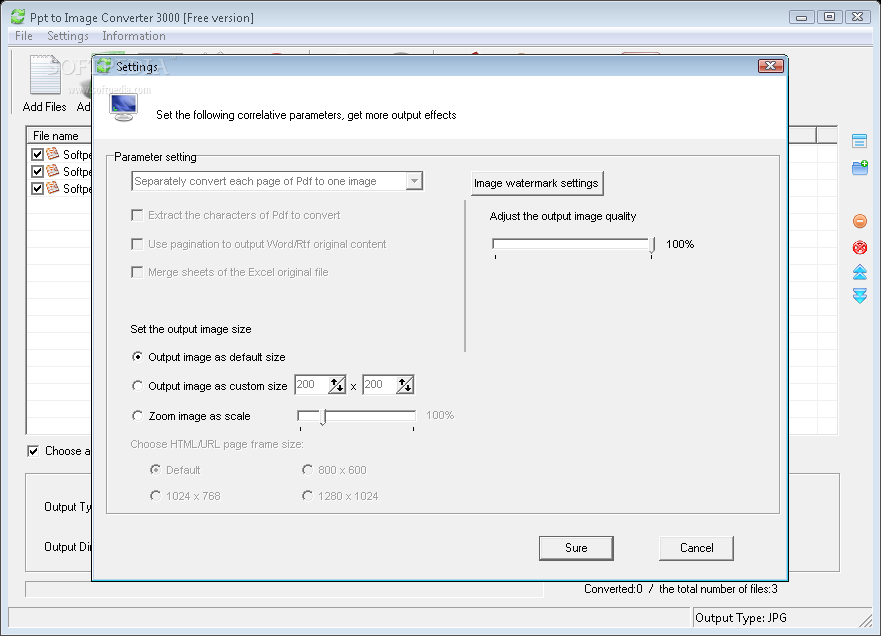Click the custom width spinner arrows

(337, 385)
